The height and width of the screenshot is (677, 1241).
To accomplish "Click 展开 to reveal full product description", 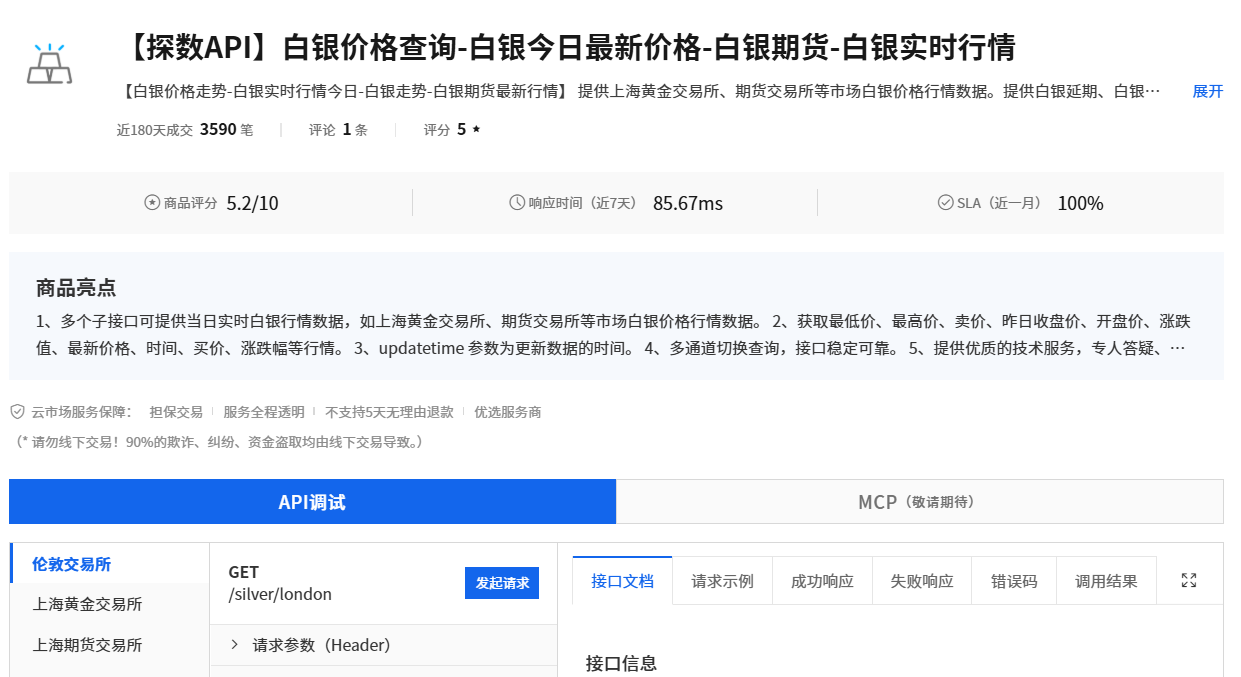I will (x=1207, y=91).
